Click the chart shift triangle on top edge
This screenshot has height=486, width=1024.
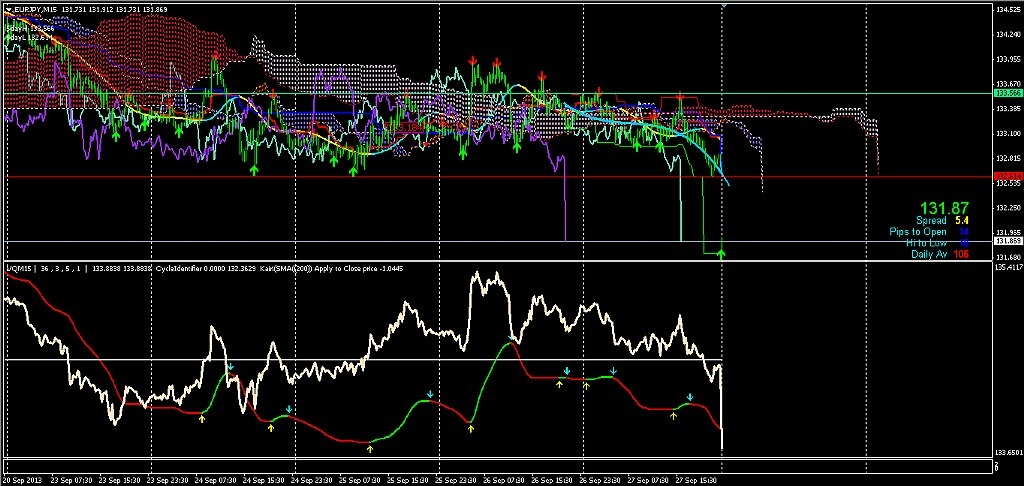tap(723, 8)
